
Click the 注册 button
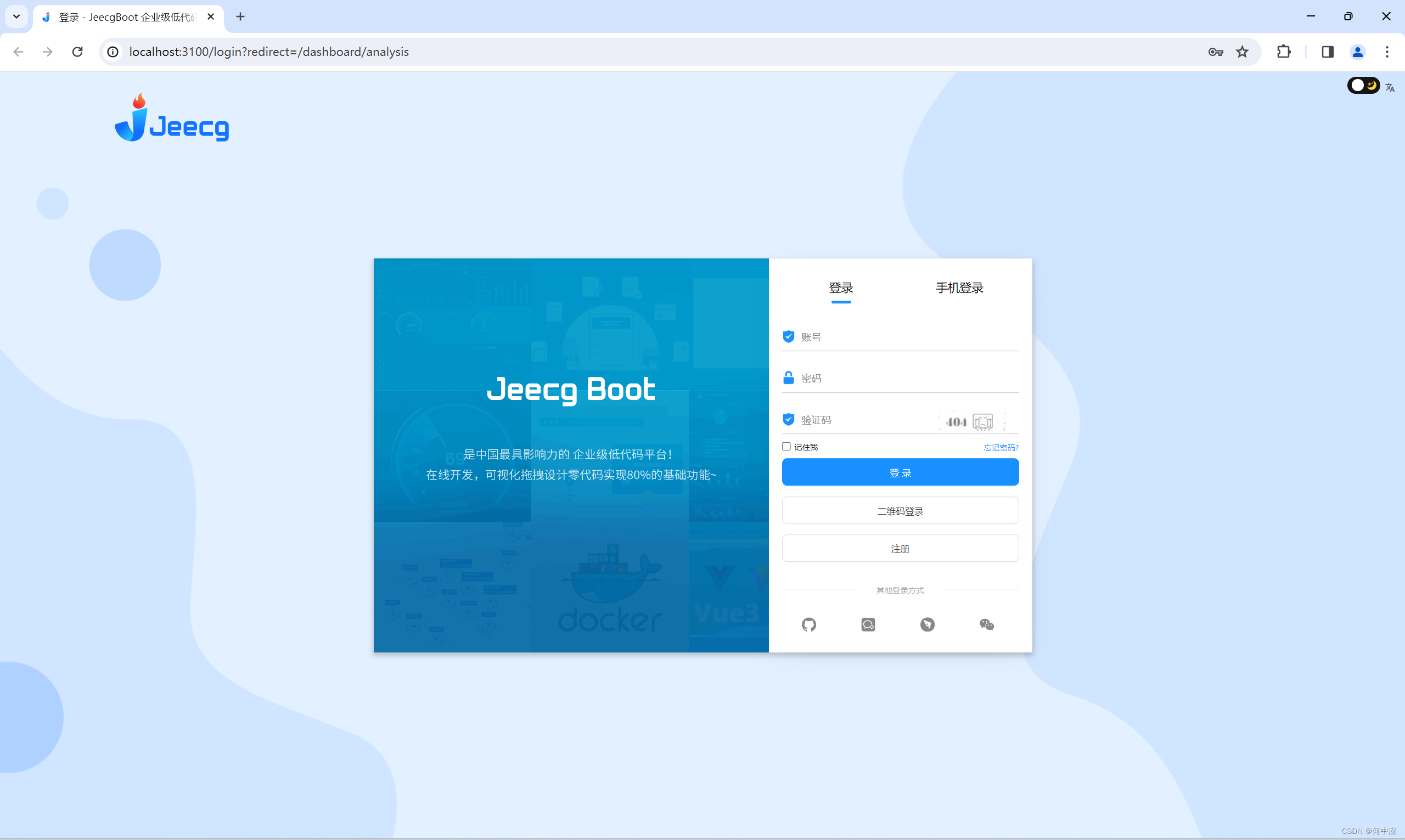[900, 549]
